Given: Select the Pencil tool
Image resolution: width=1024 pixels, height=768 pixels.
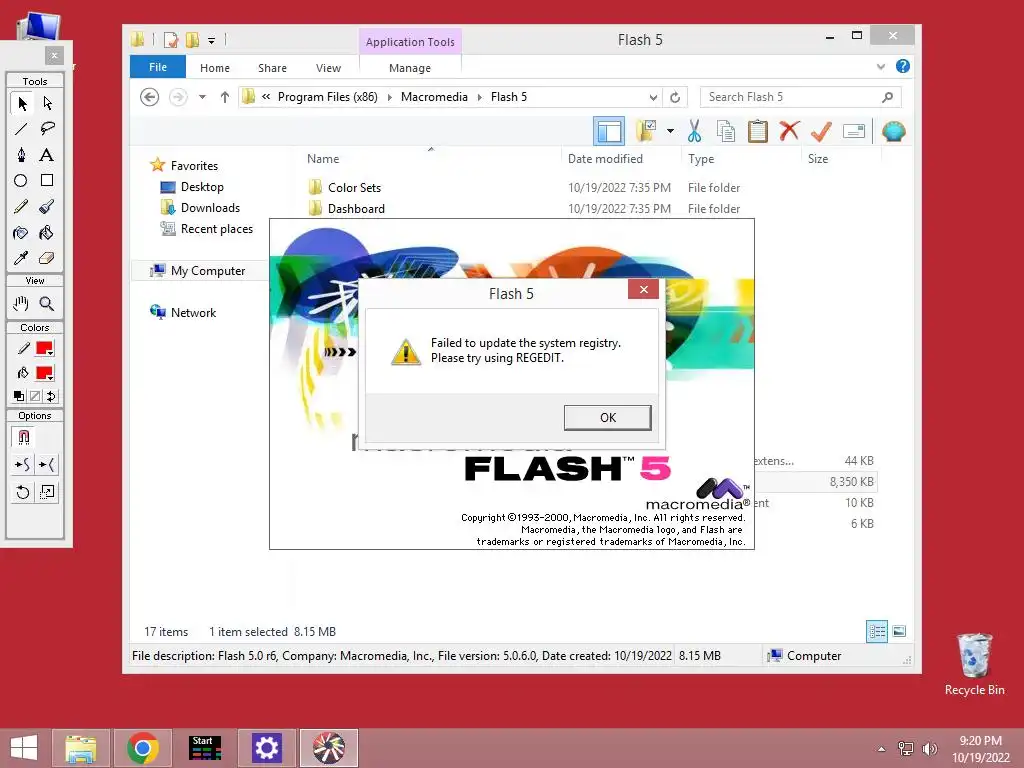Looking at the screenshot, I should click(x=22, y=206).
